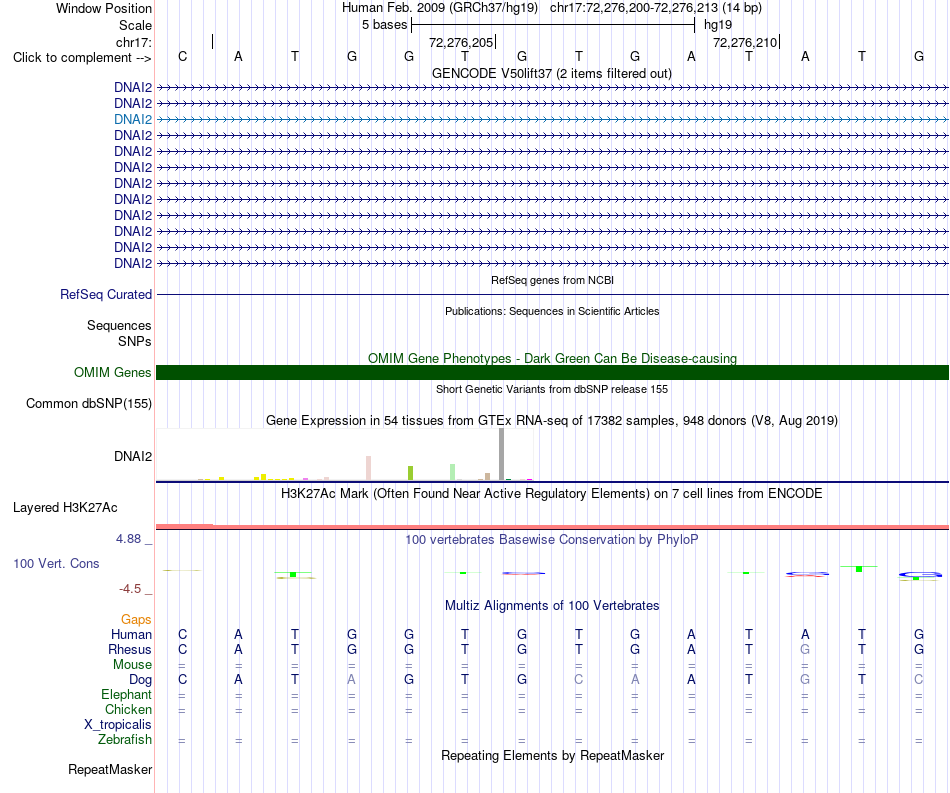Click the hg19 label beside scale bar
The width and height of the screenshot is (950, 793).
[718, 25]
